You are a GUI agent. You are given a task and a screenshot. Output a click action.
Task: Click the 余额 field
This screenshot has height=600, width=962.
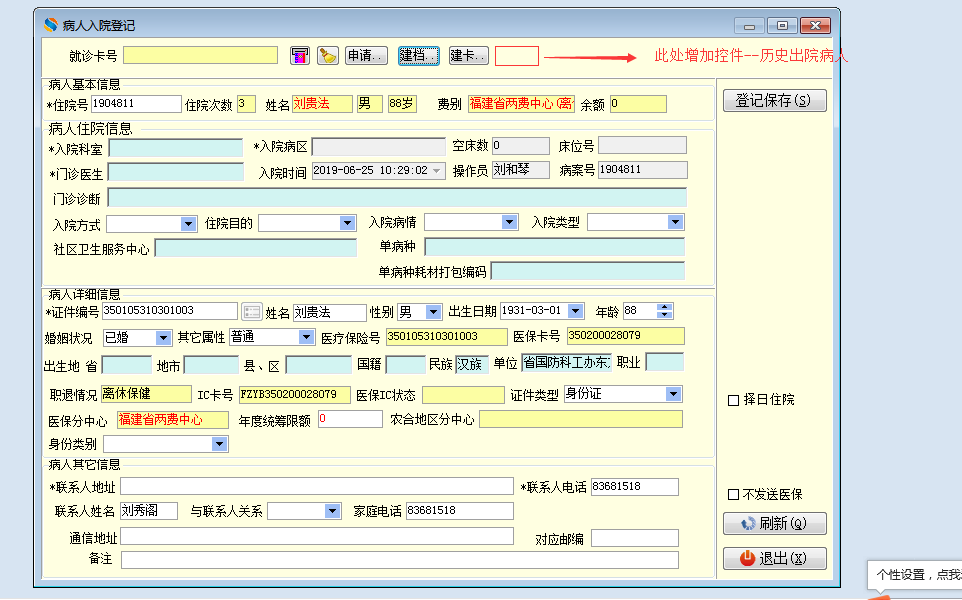point(638,104)
